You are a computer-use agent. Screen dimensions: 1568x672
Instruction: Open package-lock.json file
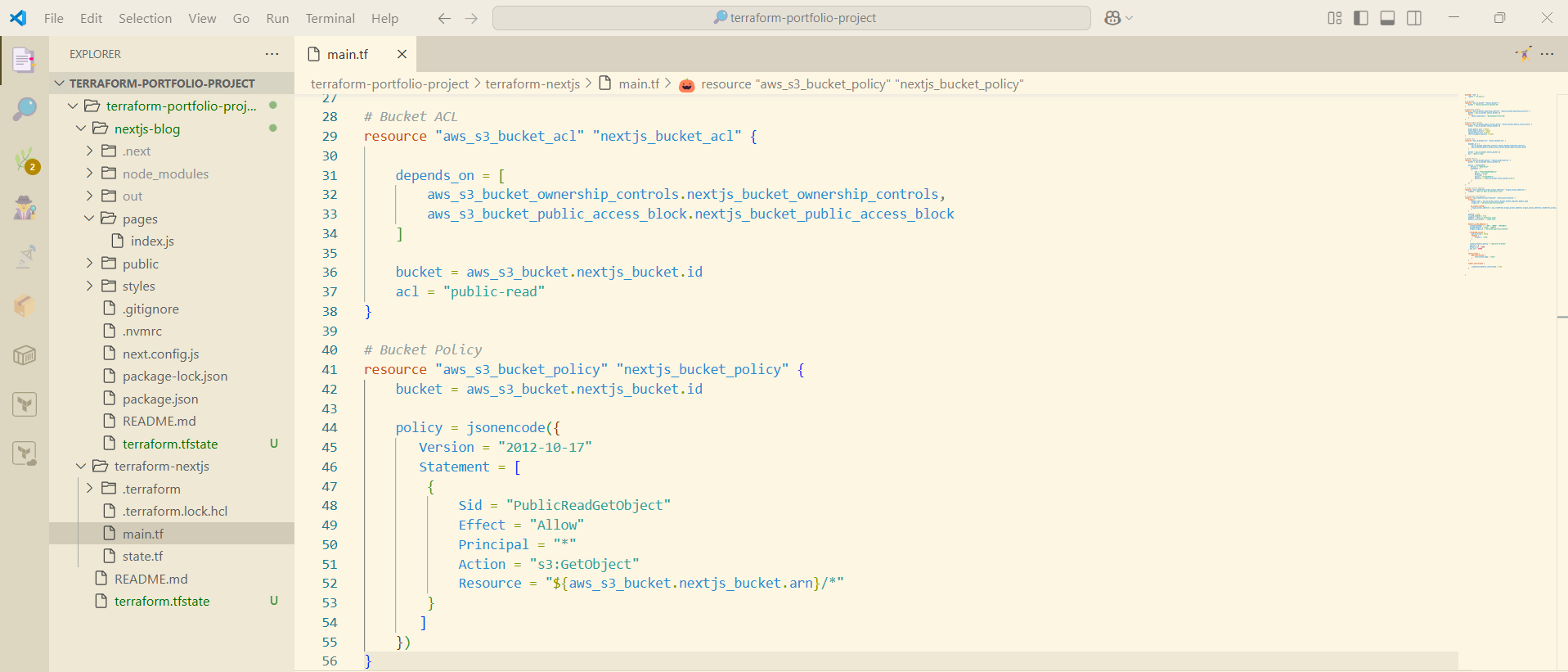click(175, 376)
